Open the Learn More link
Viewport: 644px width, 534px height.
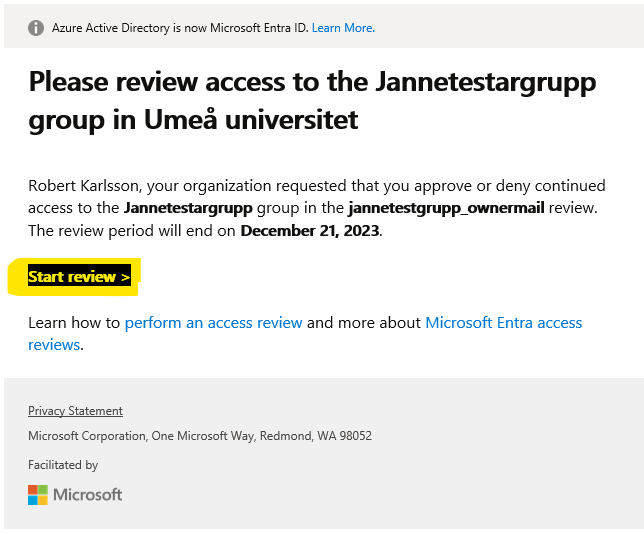tap(343, 28)
